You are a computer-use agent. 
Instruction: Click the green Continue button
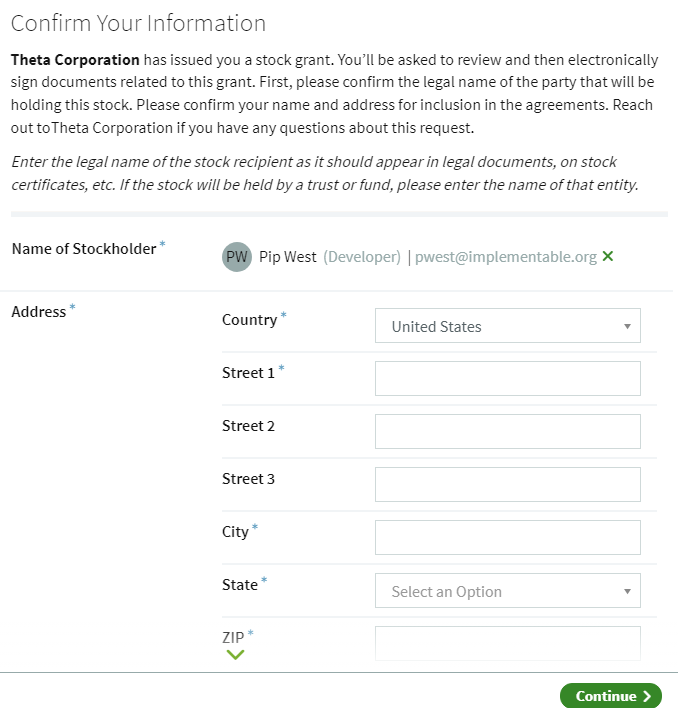(x=611, y=696)
